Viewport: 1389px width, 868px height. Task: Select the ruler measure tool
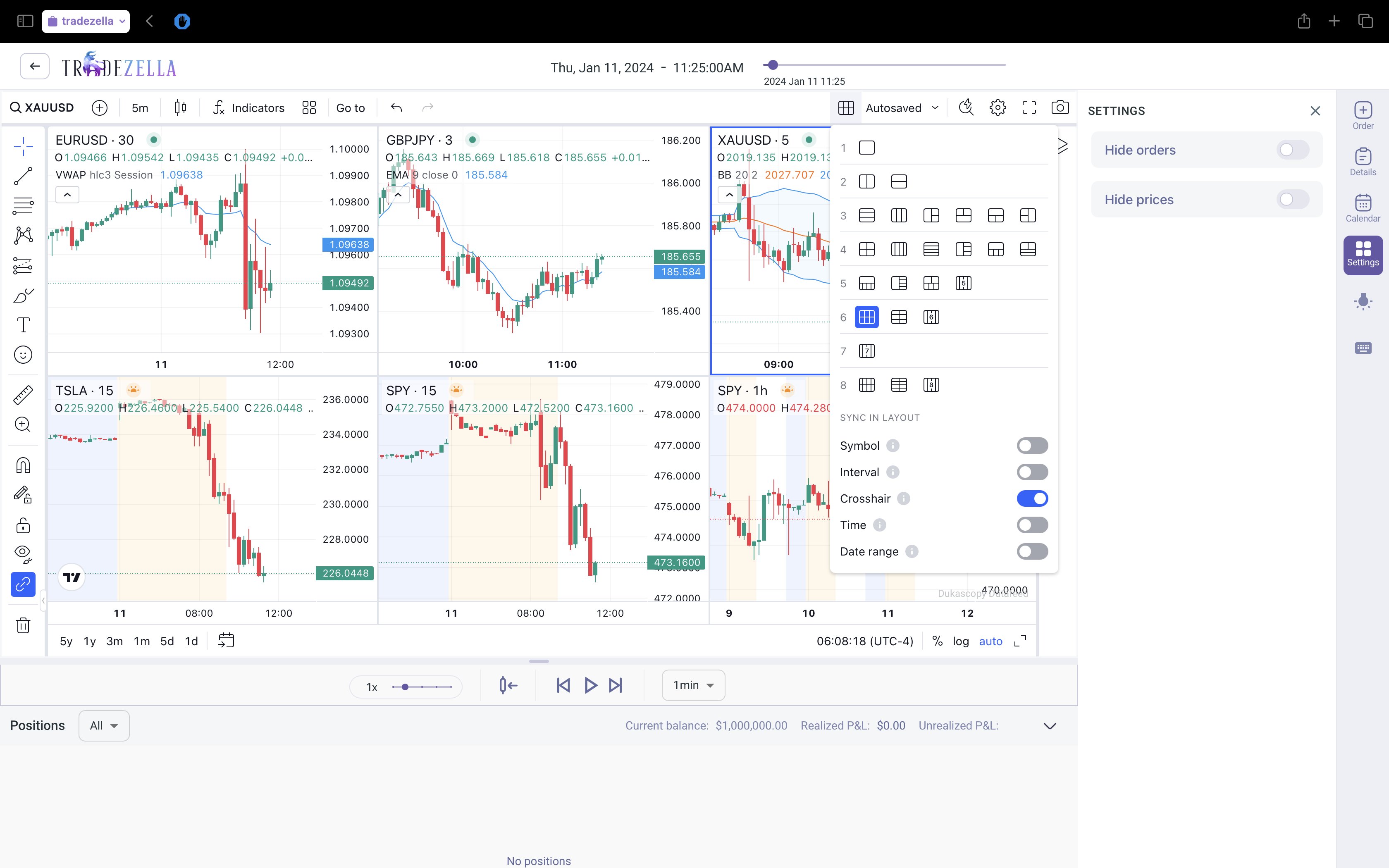[23, 395]
